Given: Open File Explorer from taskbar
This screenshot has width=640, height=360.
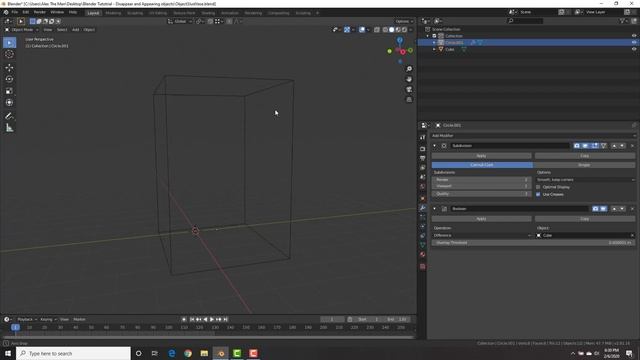Looking at the screenshot, I should (x=204, y=353).
